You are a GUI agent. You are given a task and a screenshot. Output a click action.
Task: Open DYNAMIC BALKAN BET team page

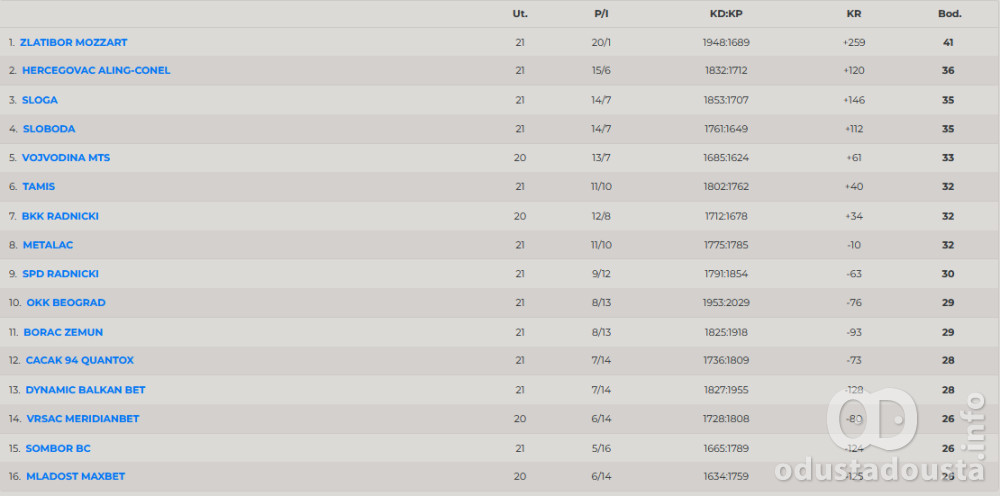click(x=85, y=389)
